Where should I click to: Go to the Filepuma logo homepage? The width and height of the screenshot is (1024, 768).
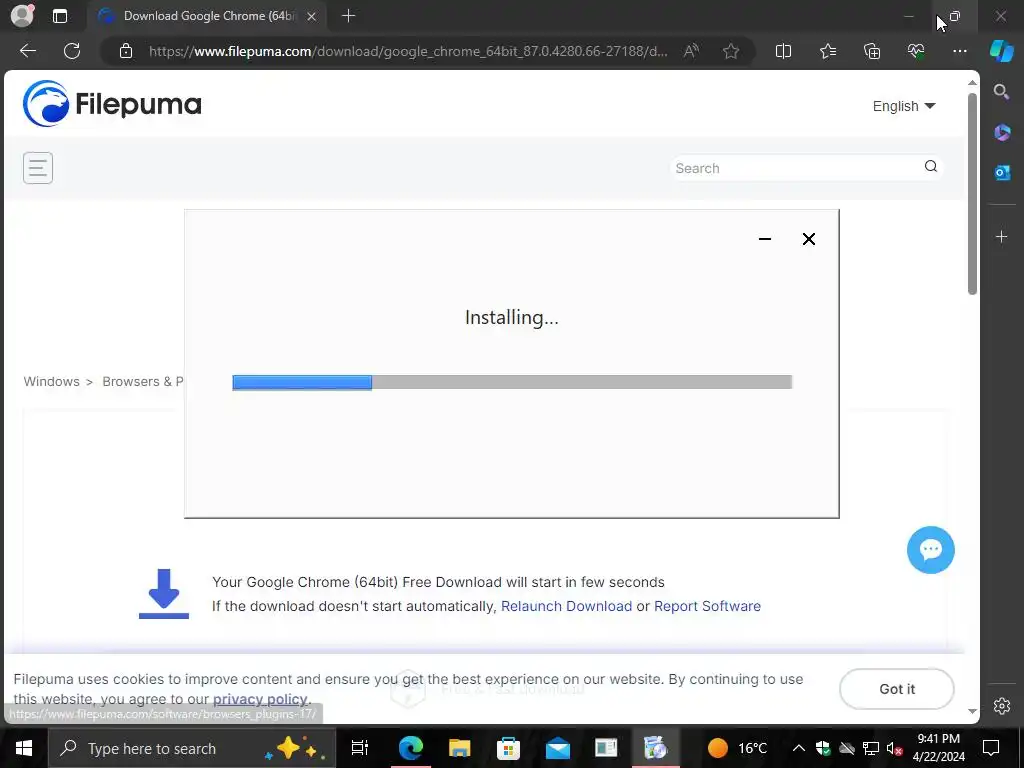point(112,103)
